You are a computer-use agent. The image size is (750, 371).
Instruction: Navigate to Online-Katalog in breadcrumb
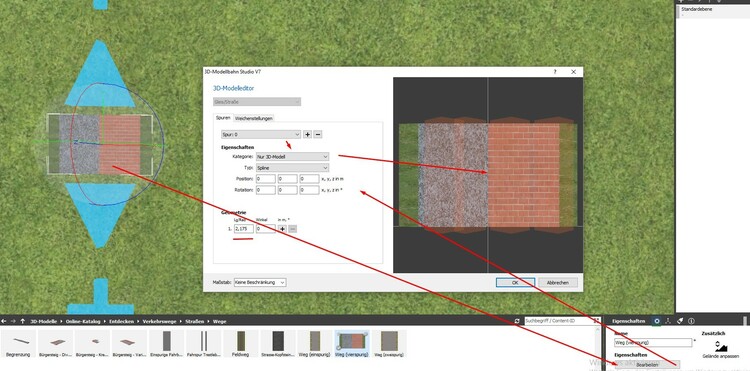coord(83,321)
